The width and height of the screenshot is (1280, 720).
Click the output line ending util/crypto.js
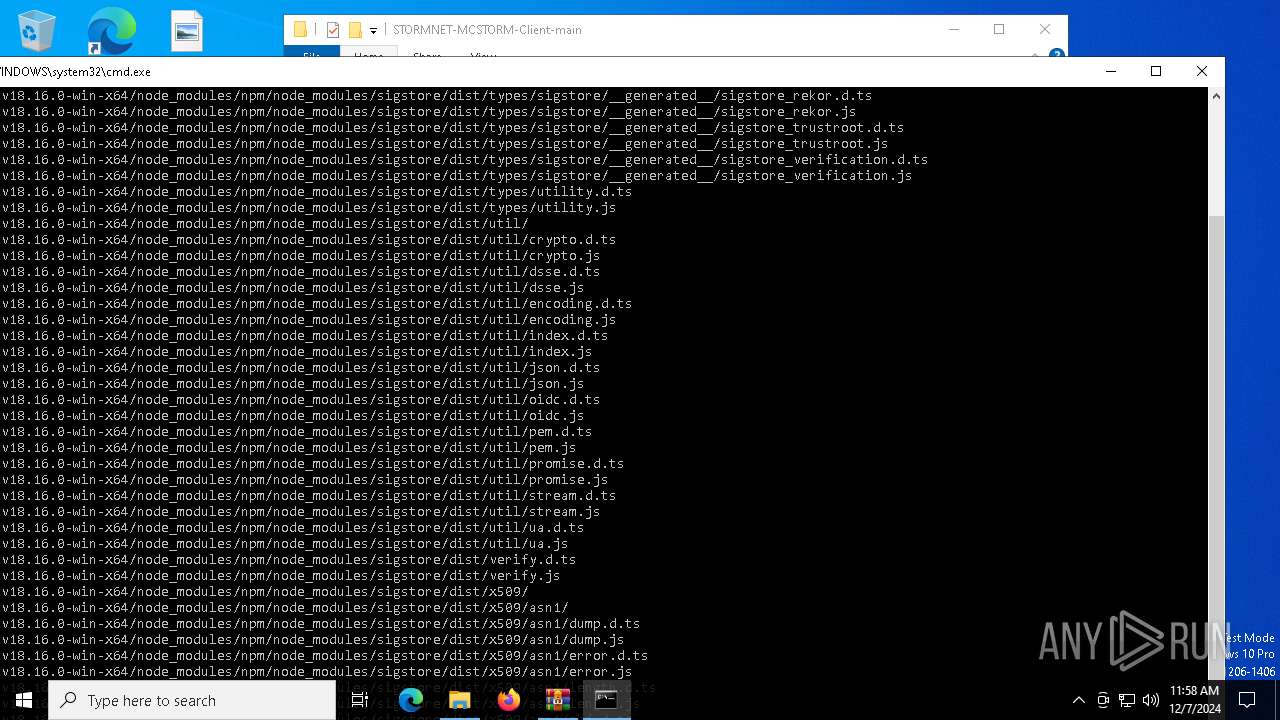[300, 256]
